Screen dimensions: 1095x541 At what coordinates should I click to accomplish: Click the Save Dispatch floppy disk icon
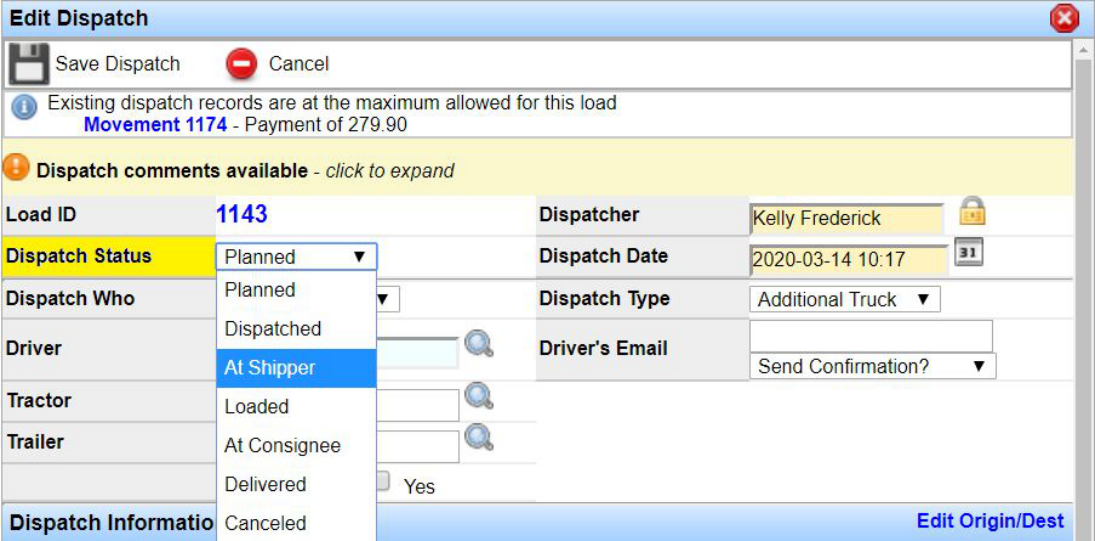pyautogui.click(x=29, y=64)
